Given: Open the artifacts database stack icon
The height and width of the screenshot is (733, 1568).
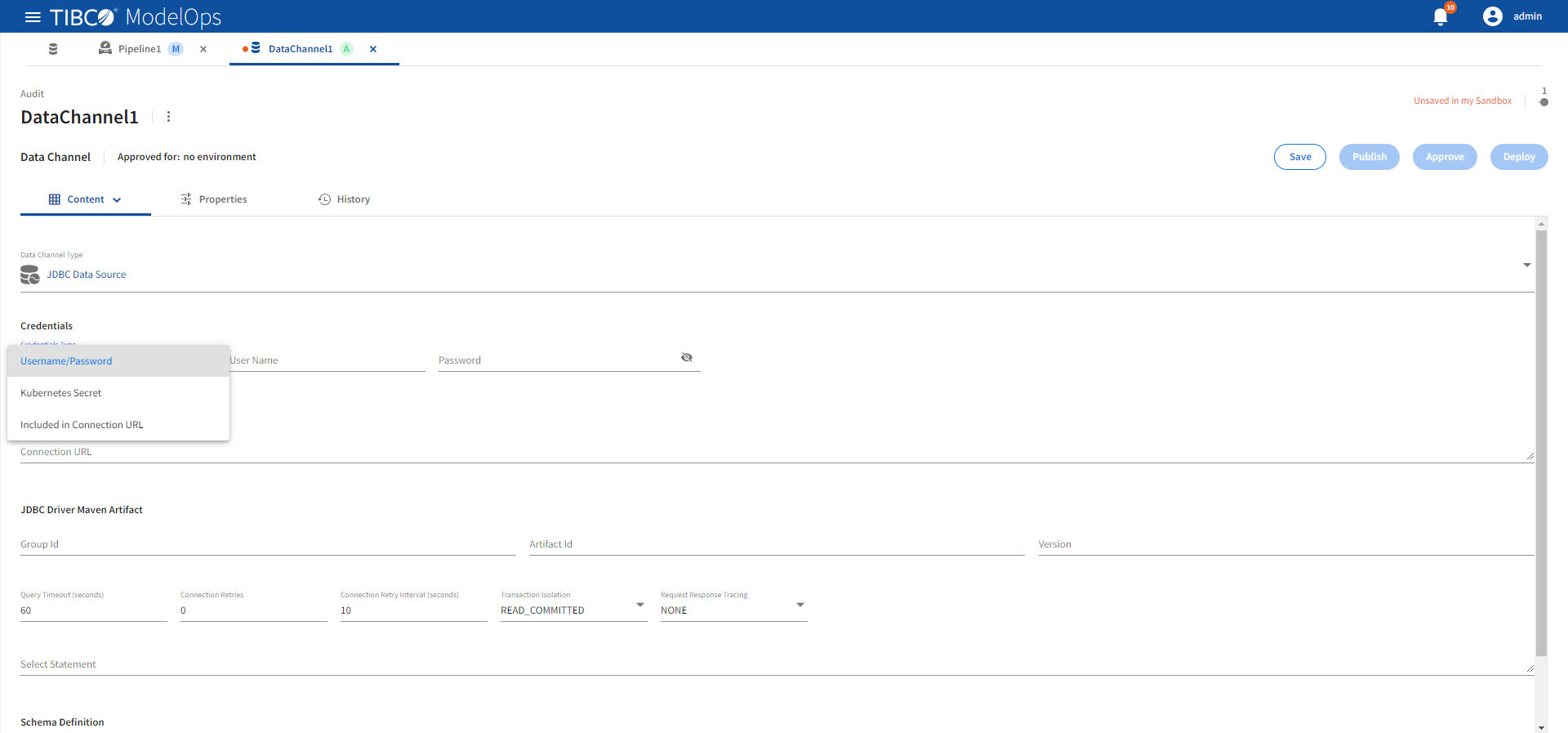Looking at the screenshot, I should pos(53,49).
